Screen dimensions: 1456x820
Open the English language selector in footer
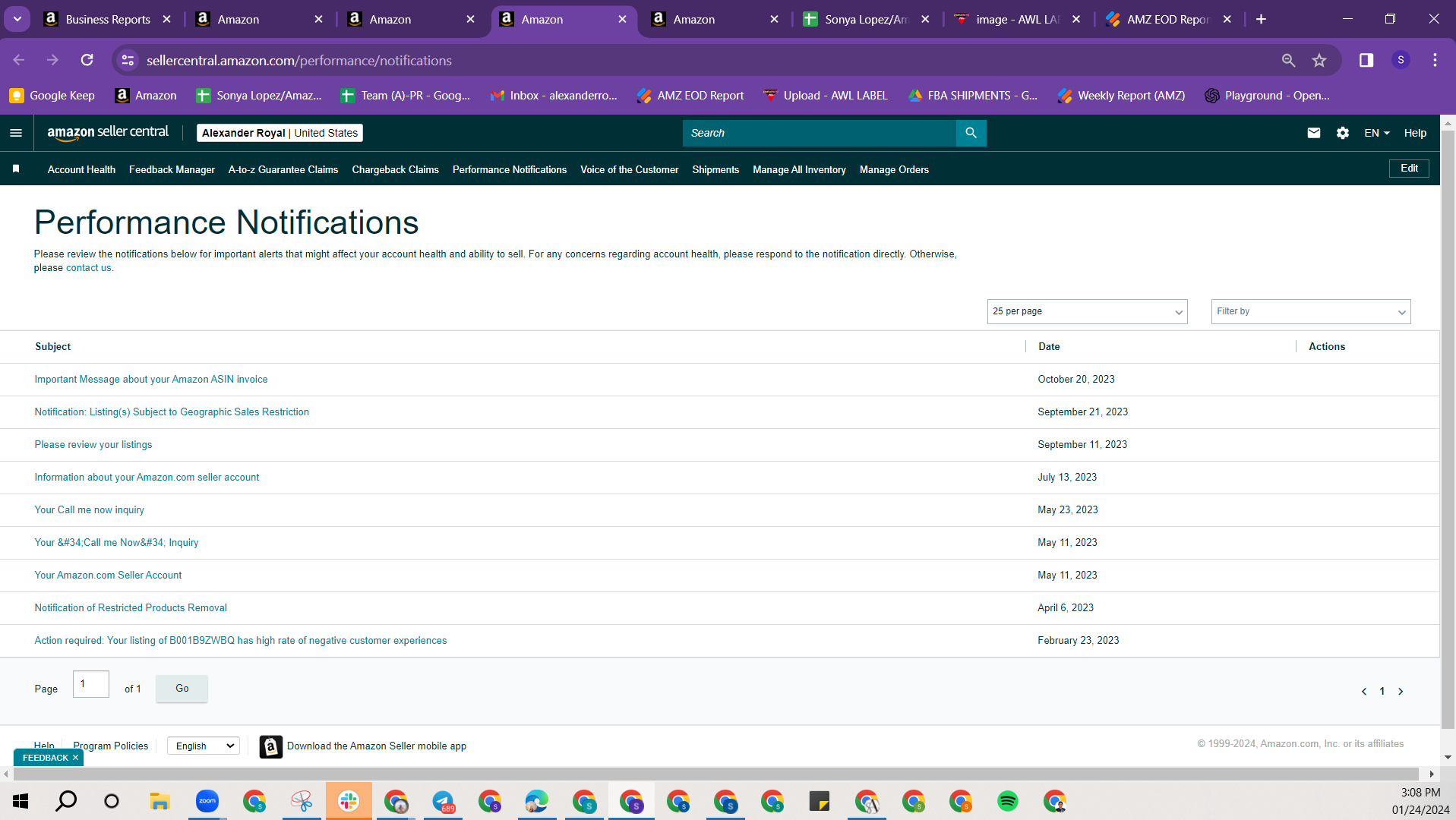pos(204,746)
